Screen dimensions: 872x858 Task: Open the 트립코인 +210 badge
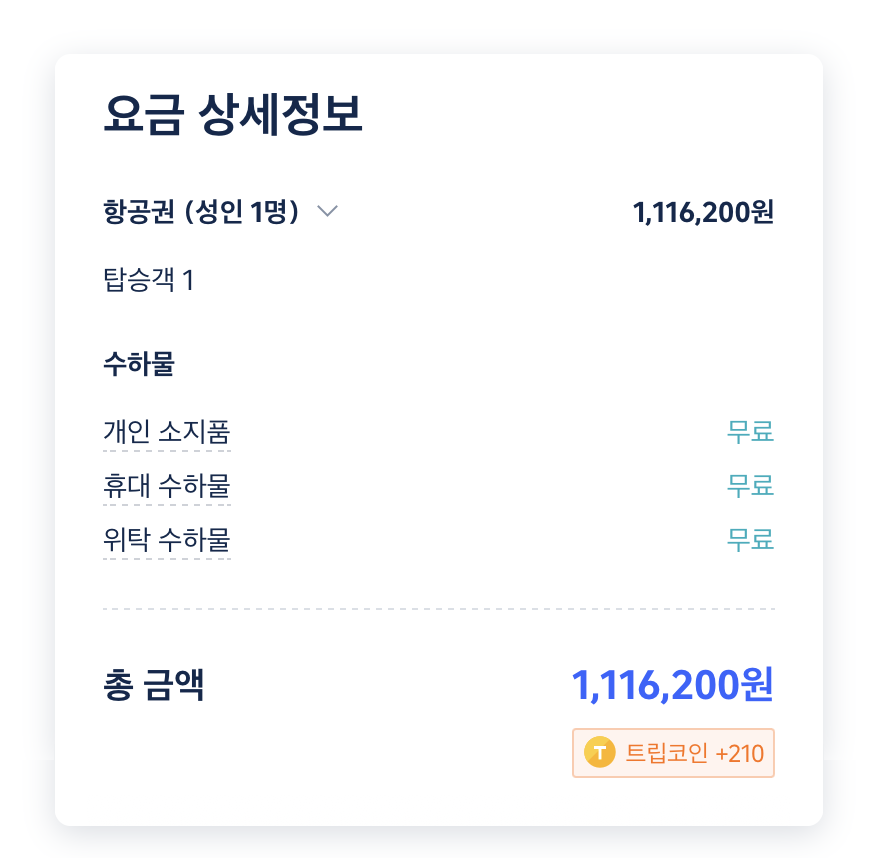[x=673, y=753]
